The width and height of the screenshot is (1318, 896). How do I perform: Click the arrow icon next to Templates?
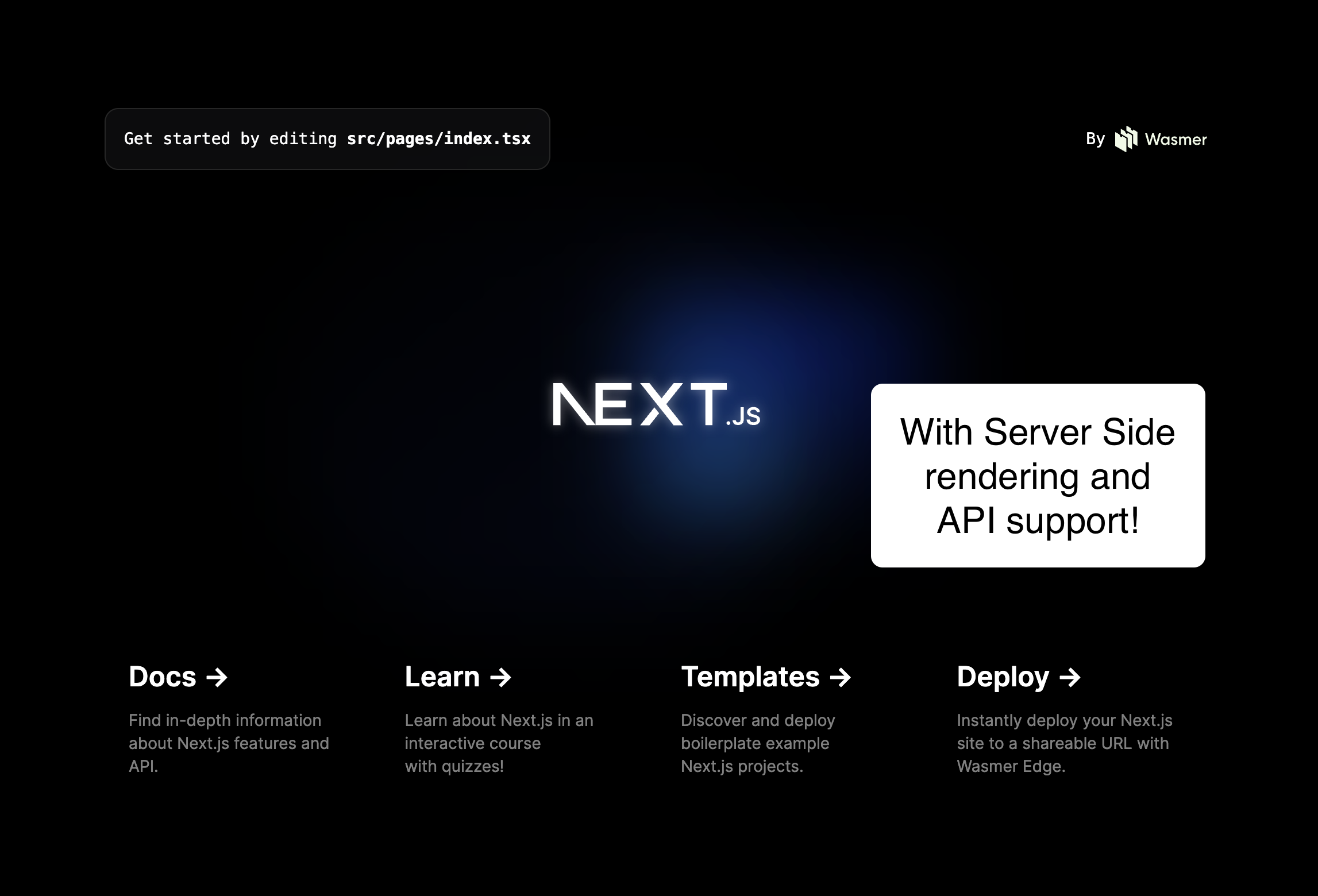841,678
